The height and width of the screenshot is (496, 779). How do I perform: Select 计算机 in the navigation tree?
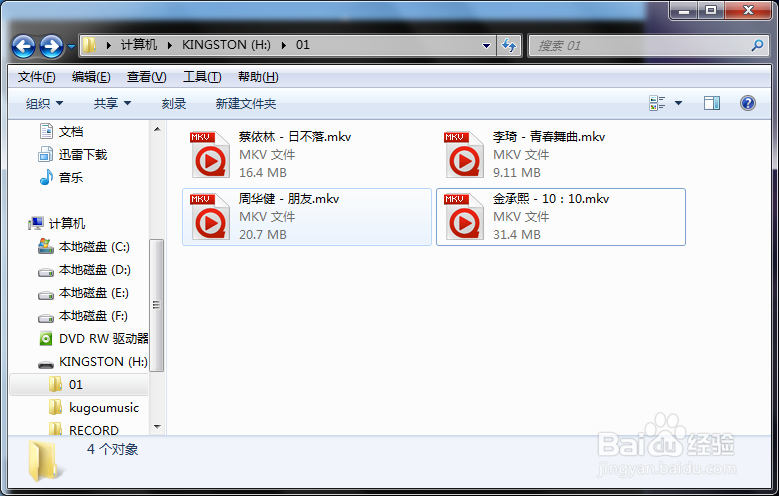pos(67,224)
